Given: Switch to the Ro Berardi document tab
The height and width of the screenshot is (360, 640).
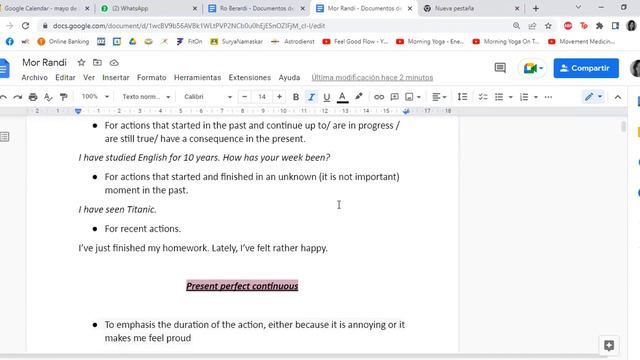Looking at the screenshot, I should click(x=256, y=8).
